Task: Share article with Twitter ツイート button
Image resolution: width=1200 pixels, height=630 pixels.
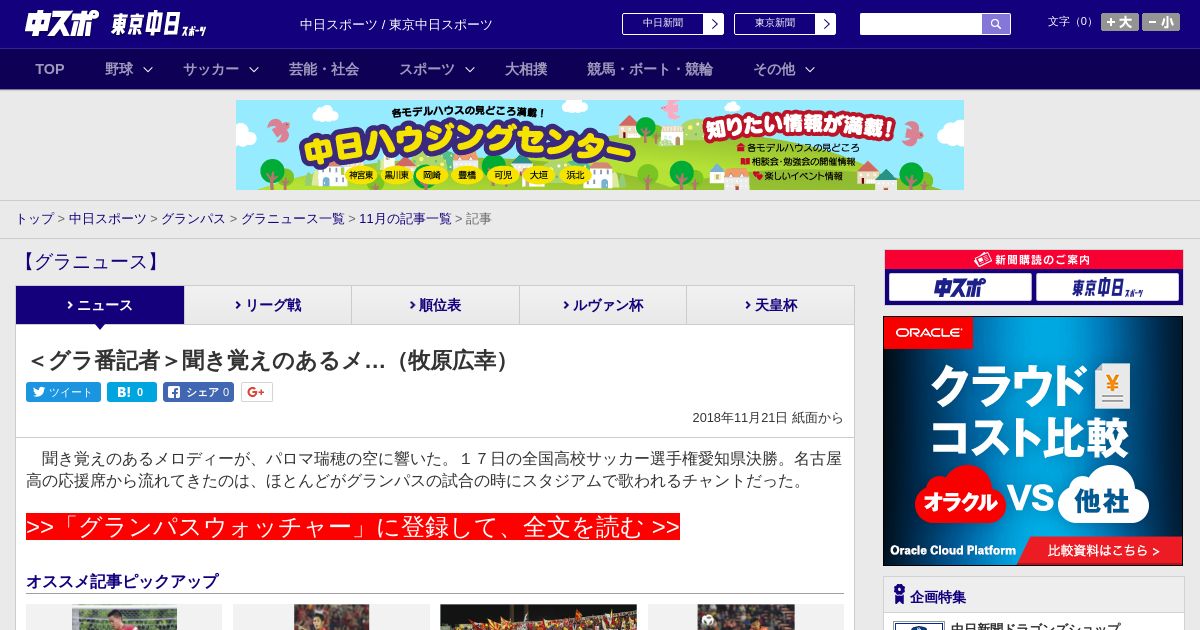Action: (63, 392)
